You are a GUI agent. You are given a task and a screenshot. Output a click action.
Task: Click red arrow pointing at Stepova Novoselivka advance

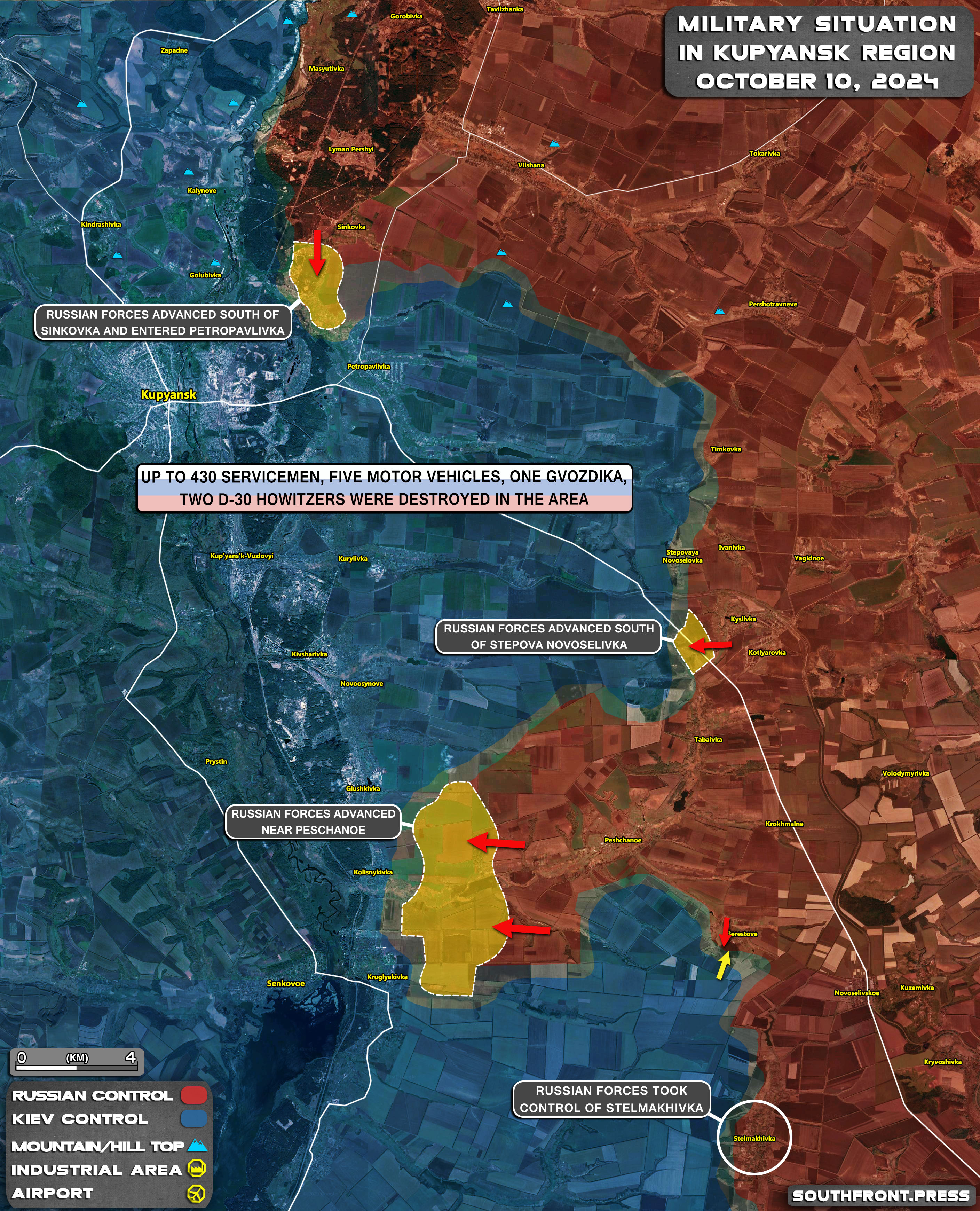[710, 645]
